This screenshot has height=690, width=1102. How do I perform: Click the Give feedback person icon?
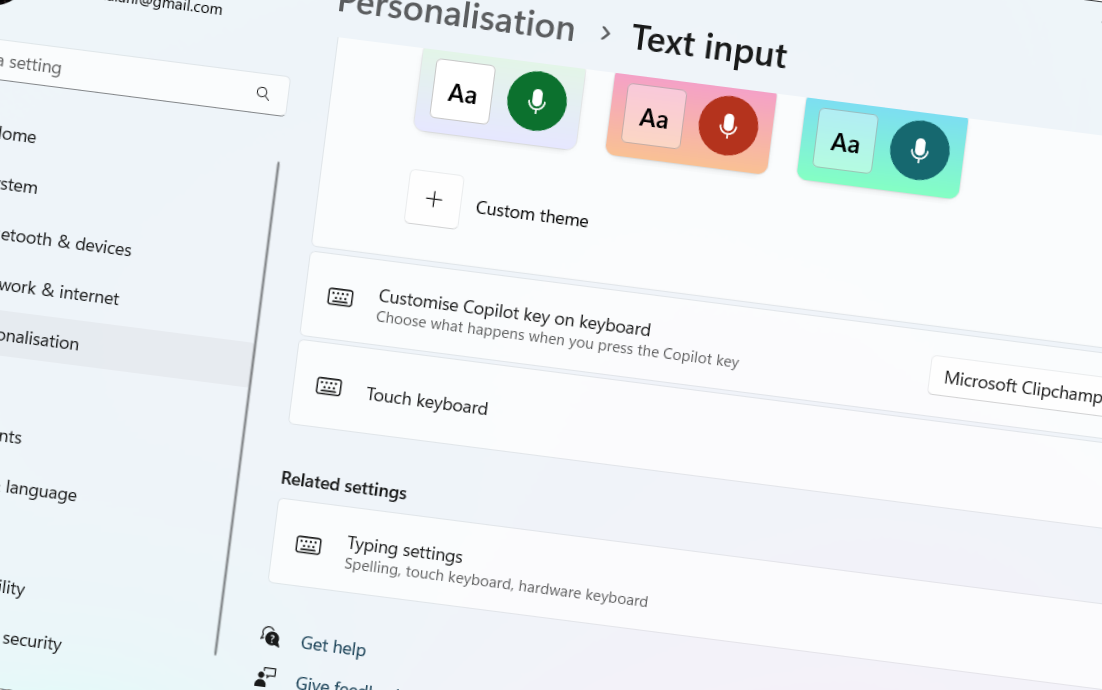pyautogui.click(x=265, y=677)
